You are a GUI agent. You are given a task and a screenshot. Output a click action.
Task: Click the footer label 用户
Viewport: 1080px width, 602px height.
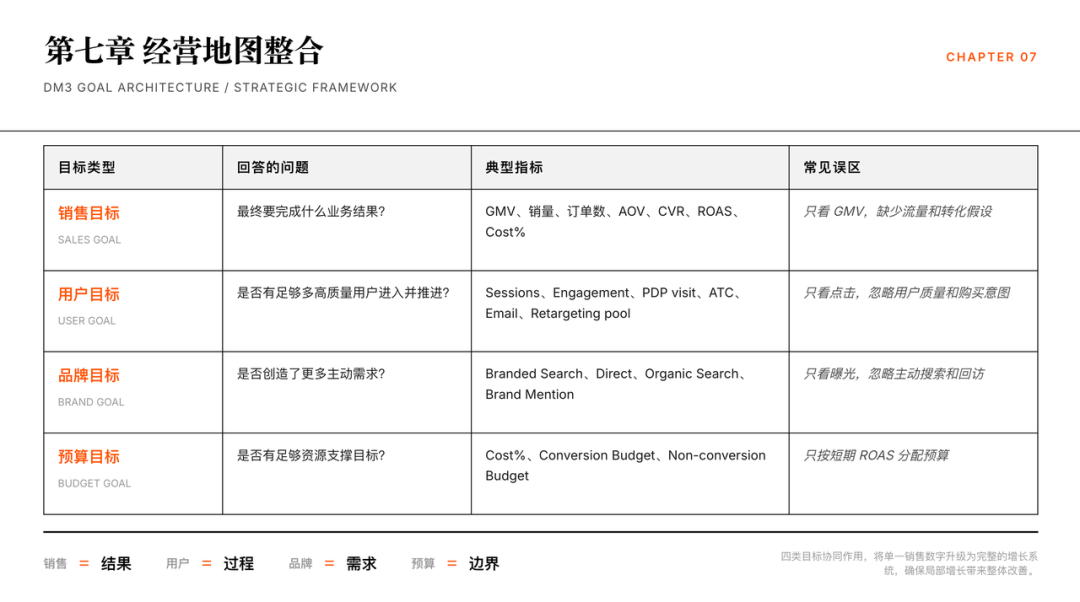click(178, 564)
